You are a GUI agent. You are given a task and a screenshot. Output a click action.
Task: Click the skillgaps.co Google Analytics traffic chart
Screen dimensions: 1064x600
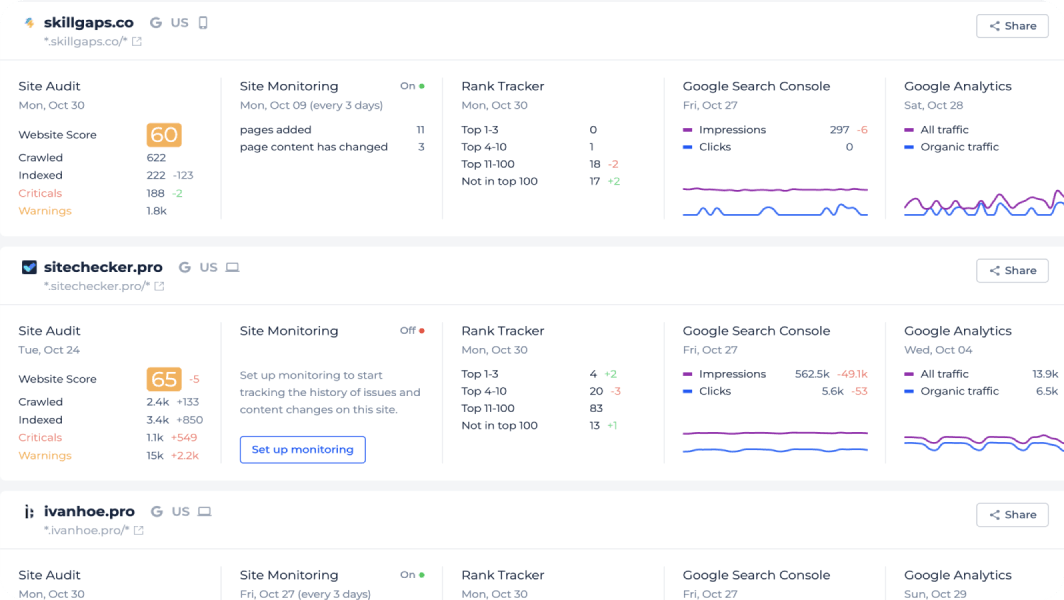[984, 203]
